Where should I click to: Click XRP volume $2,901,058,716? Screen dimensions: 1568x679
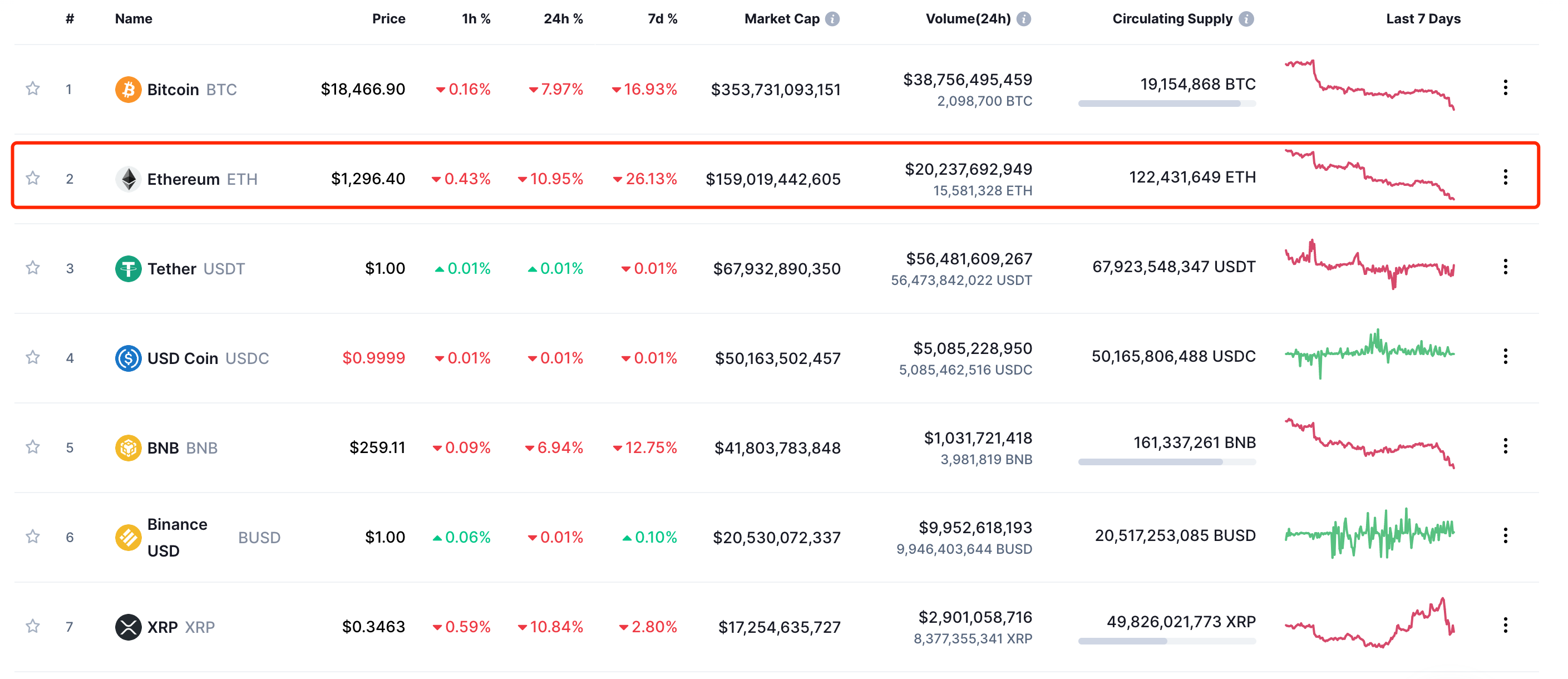975,617
